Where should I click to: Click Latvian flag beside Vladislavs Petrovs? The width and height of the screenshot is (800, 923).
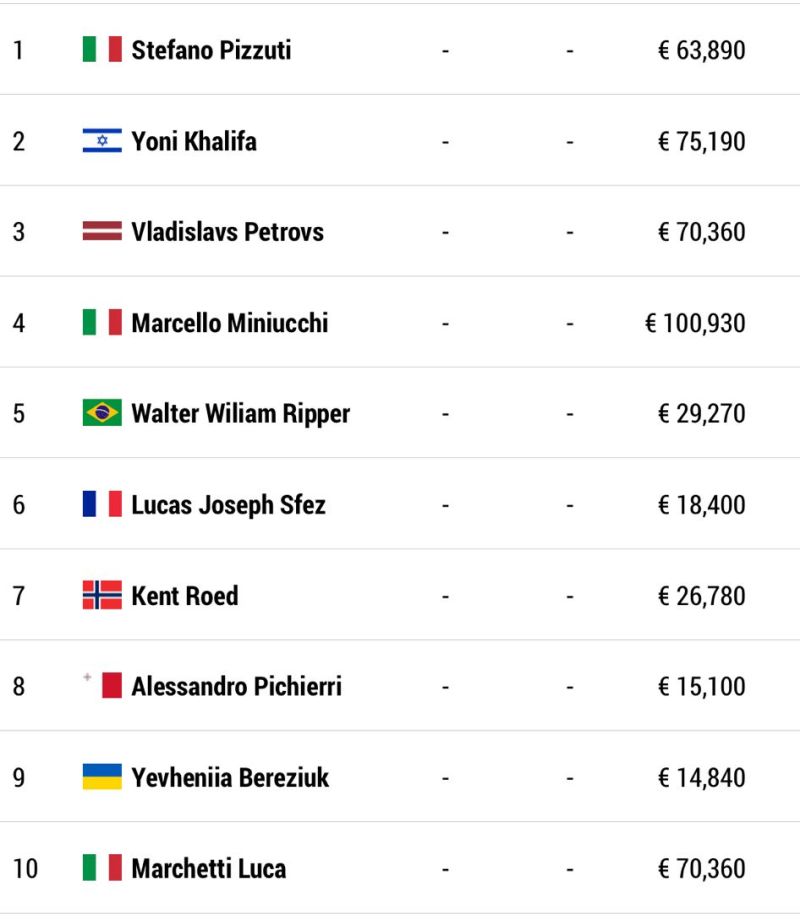pyautogui.click(x=102, y=231)
